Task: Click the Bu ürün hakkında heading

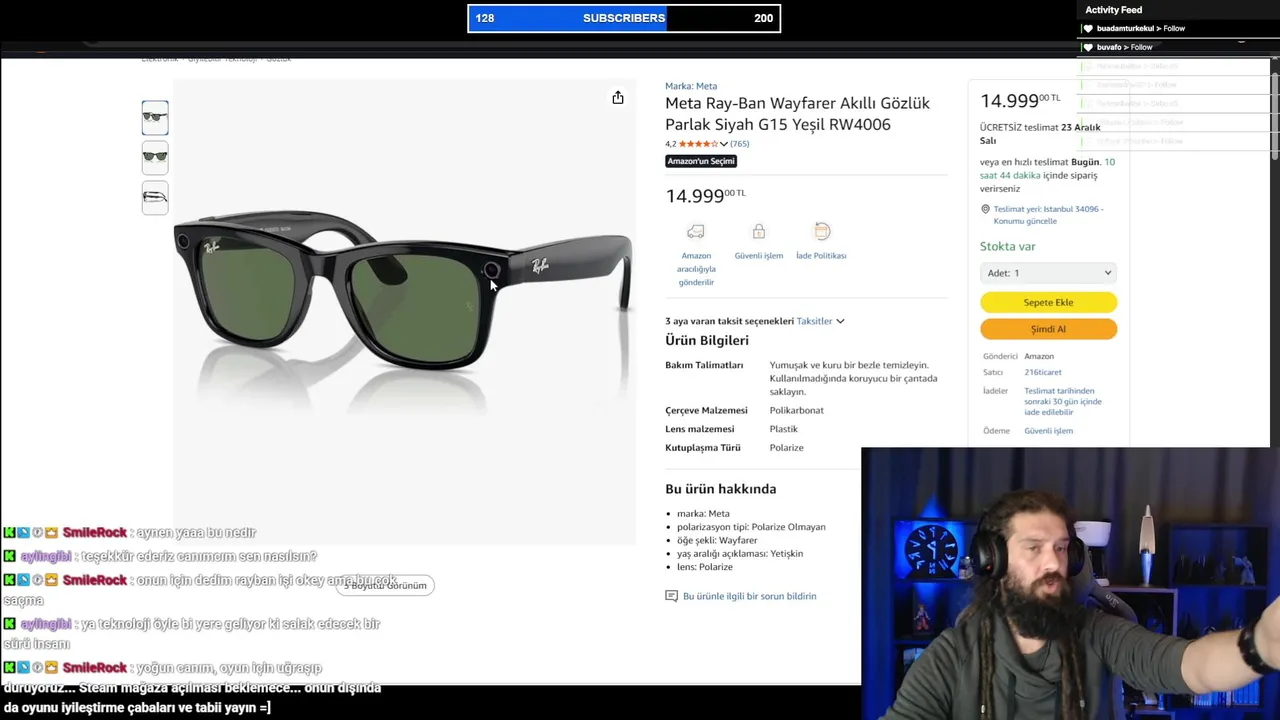Action: 720,489
